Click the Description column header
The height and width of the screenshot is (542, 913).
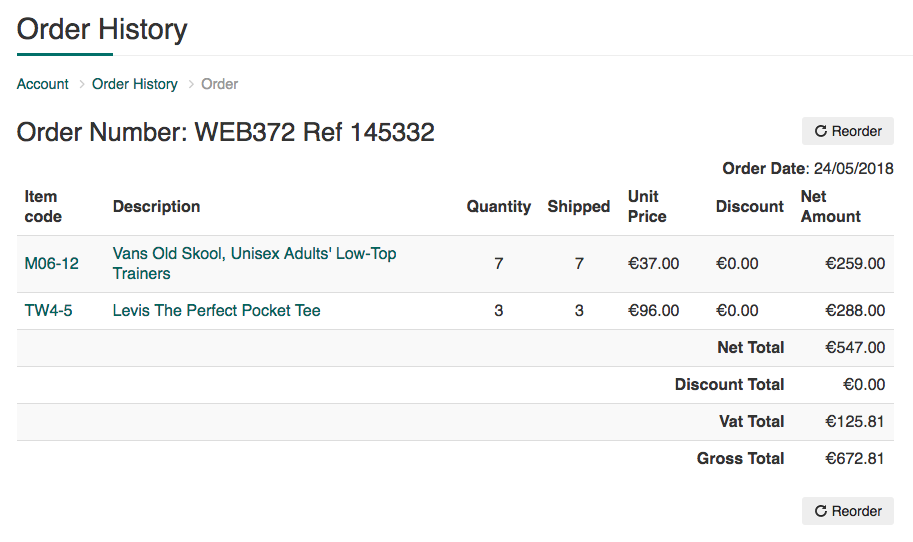tap(156, 207)
